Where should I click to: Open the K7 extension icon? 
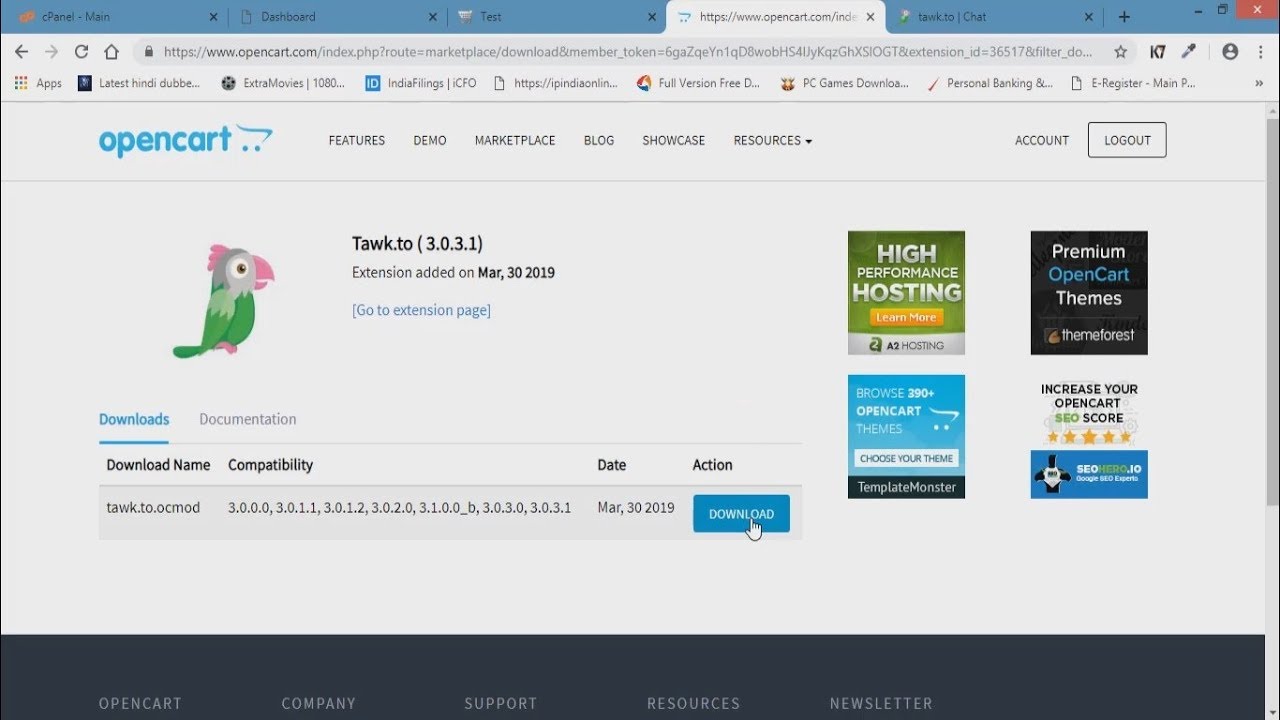pyautogui.click(x=1157, y=52)
